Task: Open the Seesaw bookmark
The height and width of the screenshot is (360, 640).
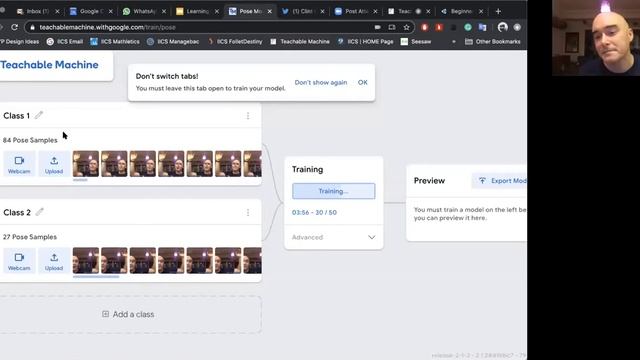Action: tap(416, 42)
